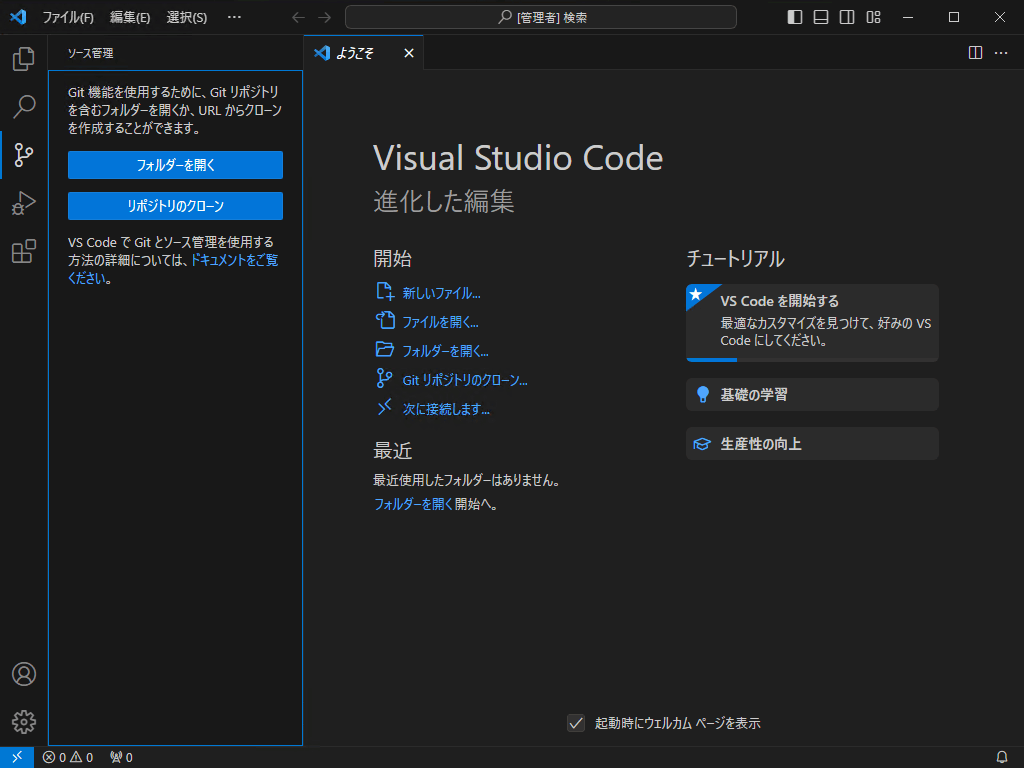Open editor more actions ellipsis
Viewport: 1024px width, 768px height.
[1001, 53]
